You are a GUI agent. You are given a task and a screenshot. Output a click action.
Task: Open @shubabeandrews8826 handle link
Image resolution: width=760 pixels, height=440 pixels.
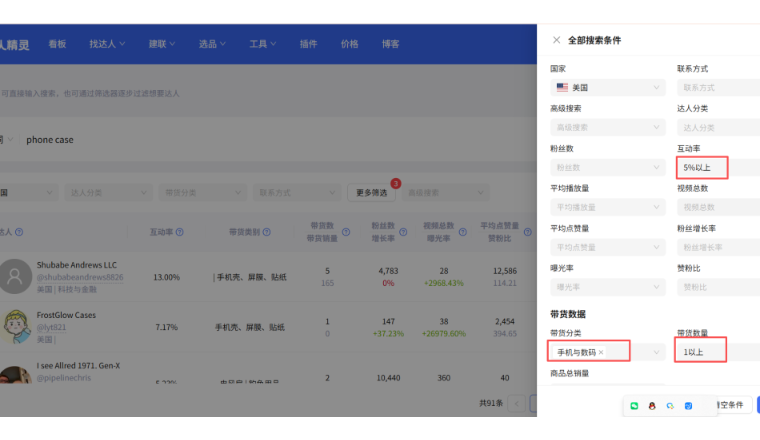point(80,277)
